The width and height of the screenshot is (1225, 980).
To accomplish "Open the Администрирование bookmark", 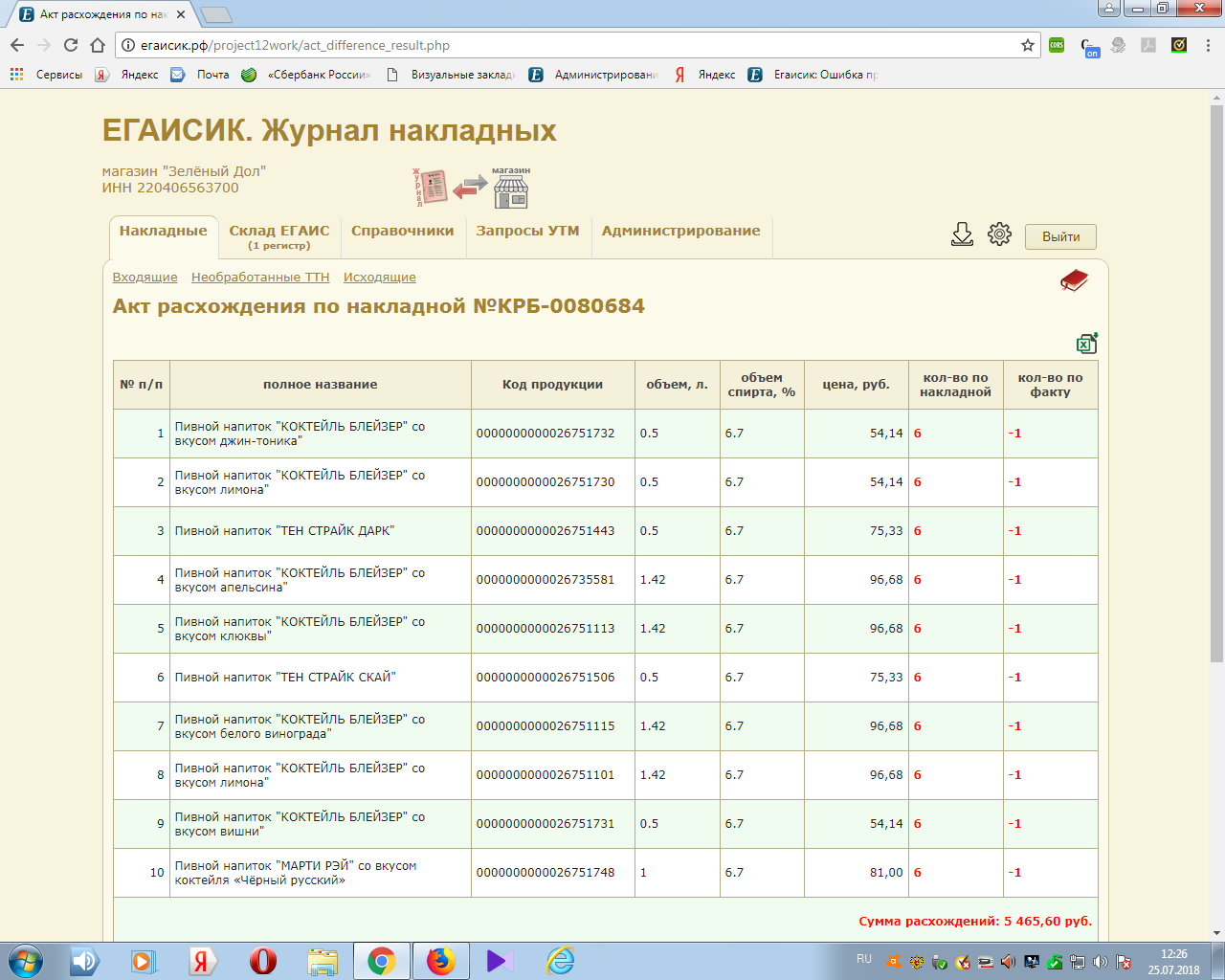I will click(593, 74).
